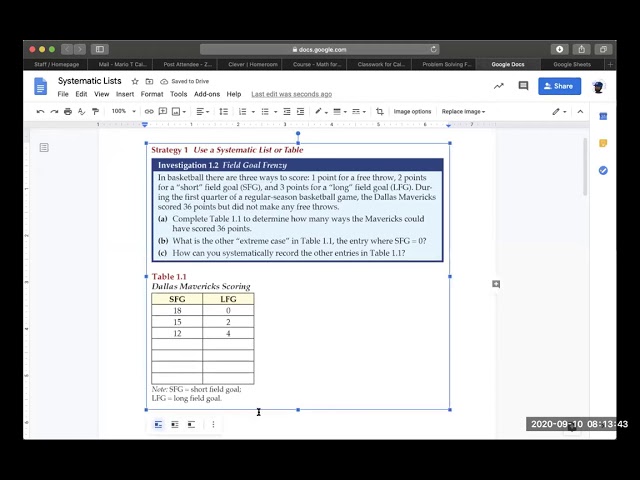640x480 pixels.
Task: Star the Systematic Lists document
Action: click(135, 81)
